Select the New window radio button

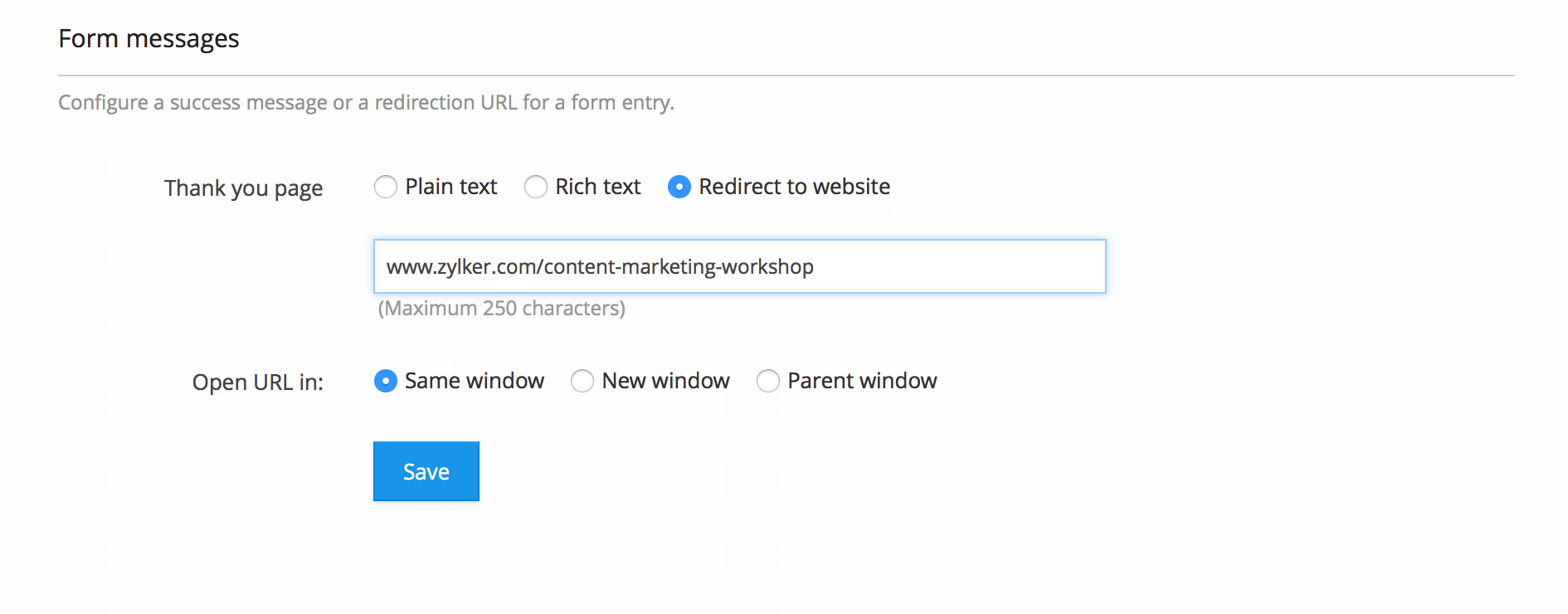pyautogui.click(x=582, y=381)
